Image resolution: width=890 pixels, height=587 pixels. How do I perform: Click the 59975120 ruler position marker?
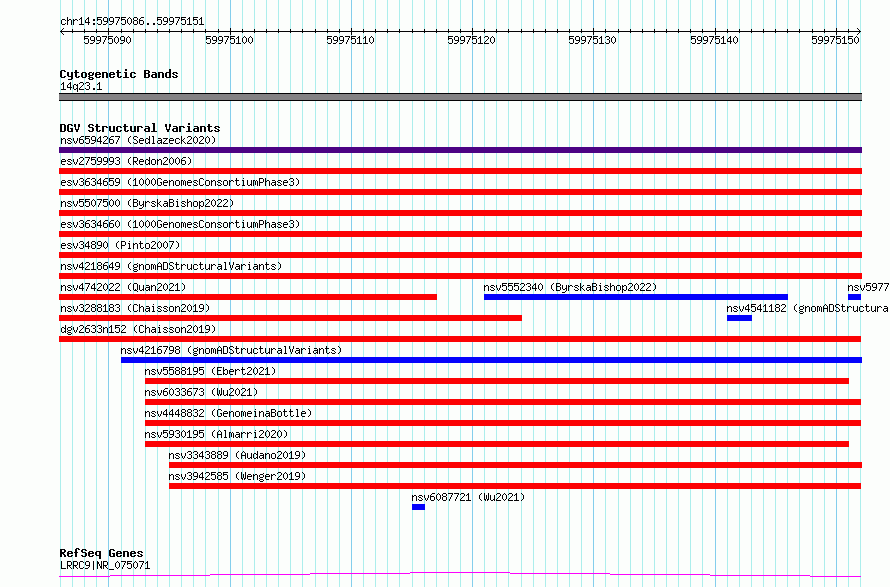[x=471, y=40]
